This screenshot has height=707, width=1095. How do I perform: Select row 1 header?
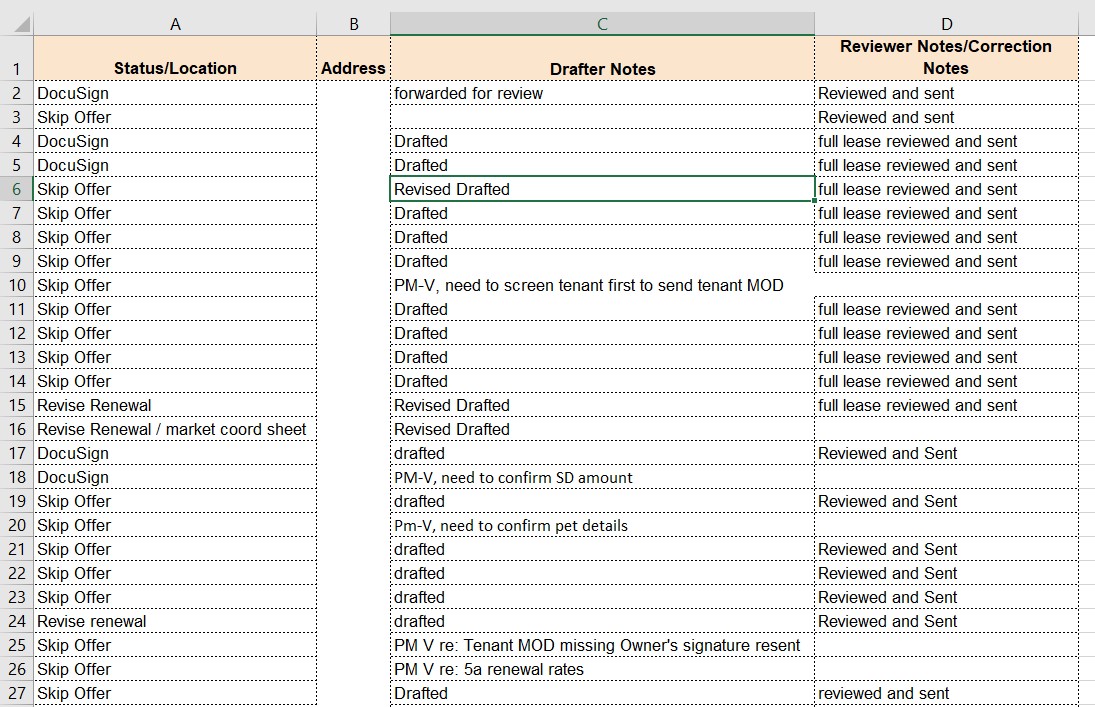tap(17, 59)
